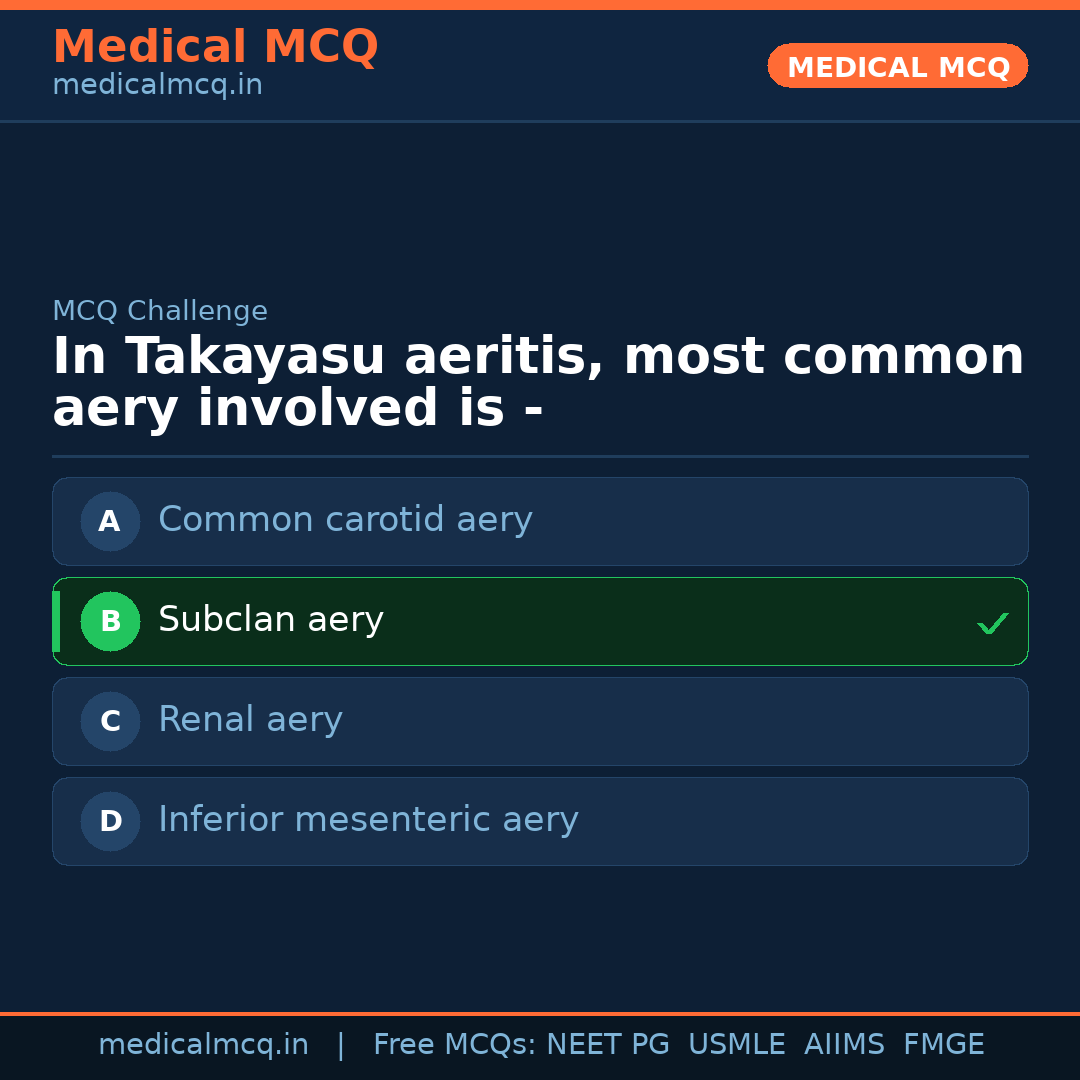Select FMGE in the footer
This screenshot has width=1080, height=1080.
(943, 1045)
